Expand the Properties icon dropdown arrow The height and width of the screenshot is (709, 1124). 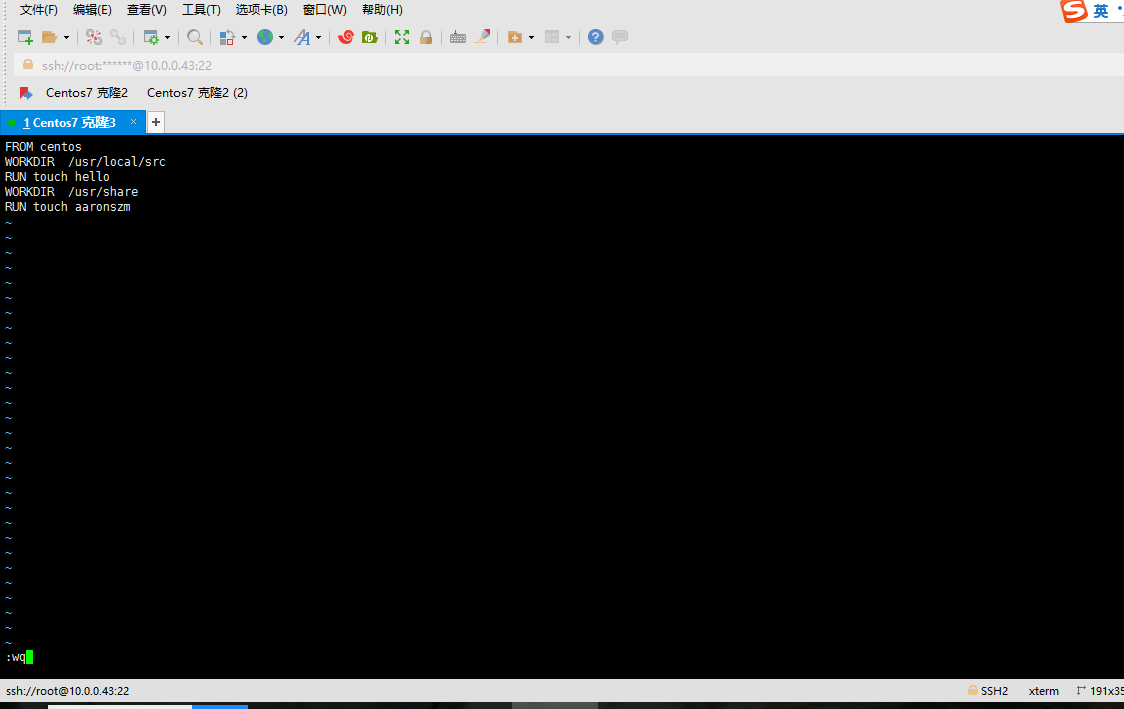pyautogui.click(x=167, y=37)
